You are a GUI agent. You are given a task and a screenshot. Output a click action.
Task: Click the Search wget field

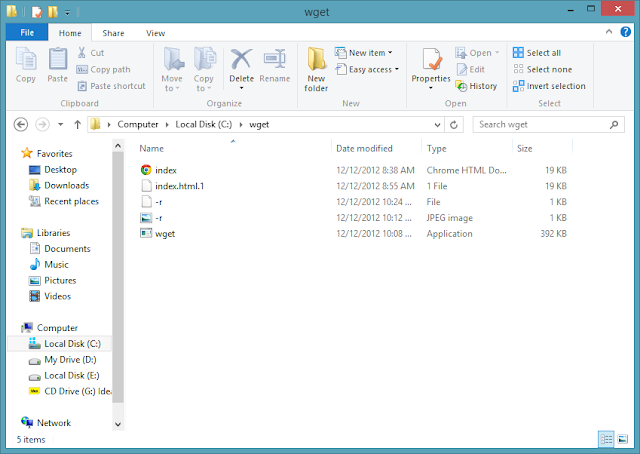(548, 125)
